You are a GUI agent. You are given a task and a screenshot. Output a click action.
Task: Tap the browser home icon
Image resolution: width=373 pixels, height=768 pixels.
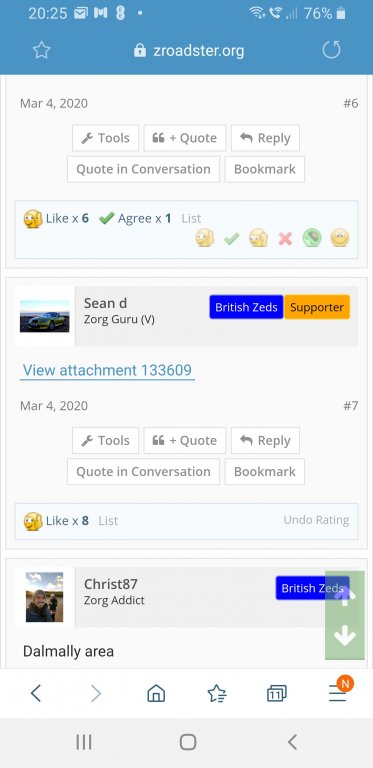[156, 693]
